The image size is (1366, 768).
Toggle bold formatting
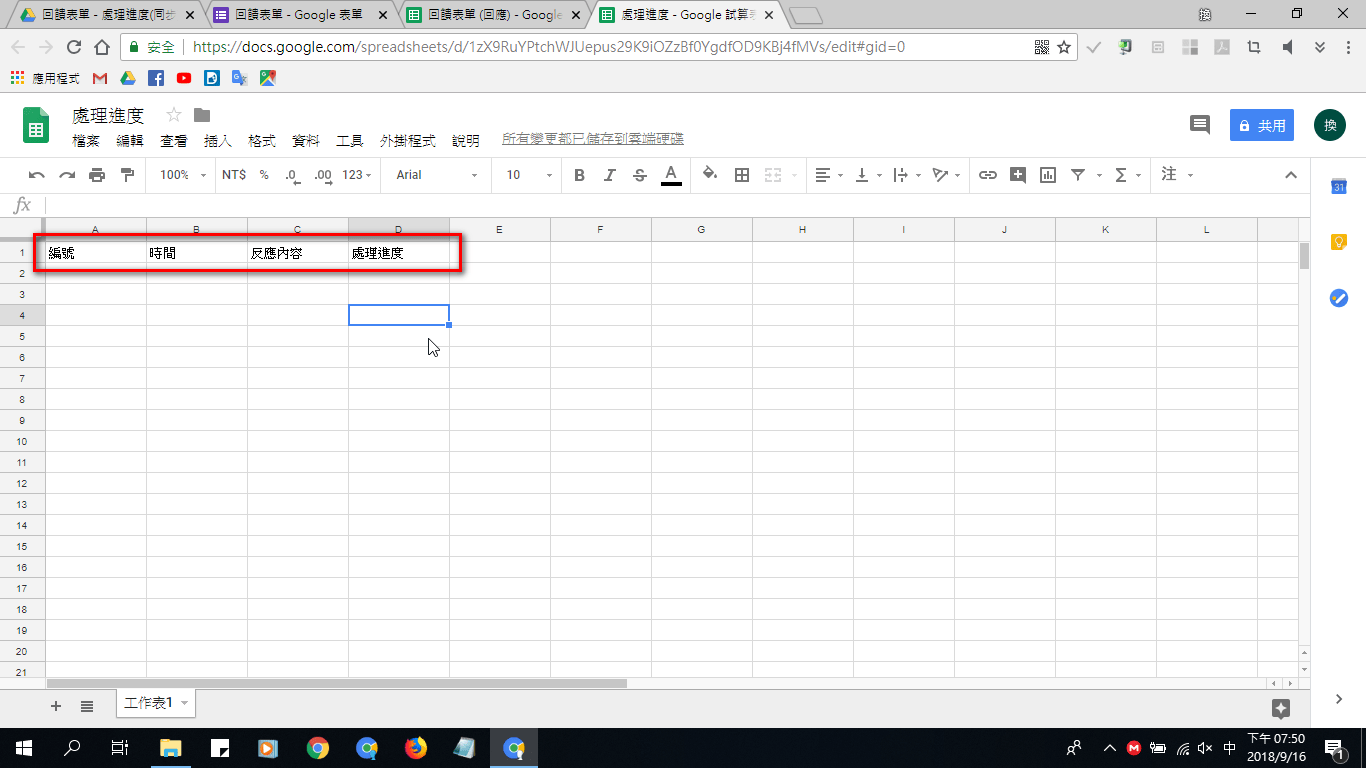click(x=580, y=175)
